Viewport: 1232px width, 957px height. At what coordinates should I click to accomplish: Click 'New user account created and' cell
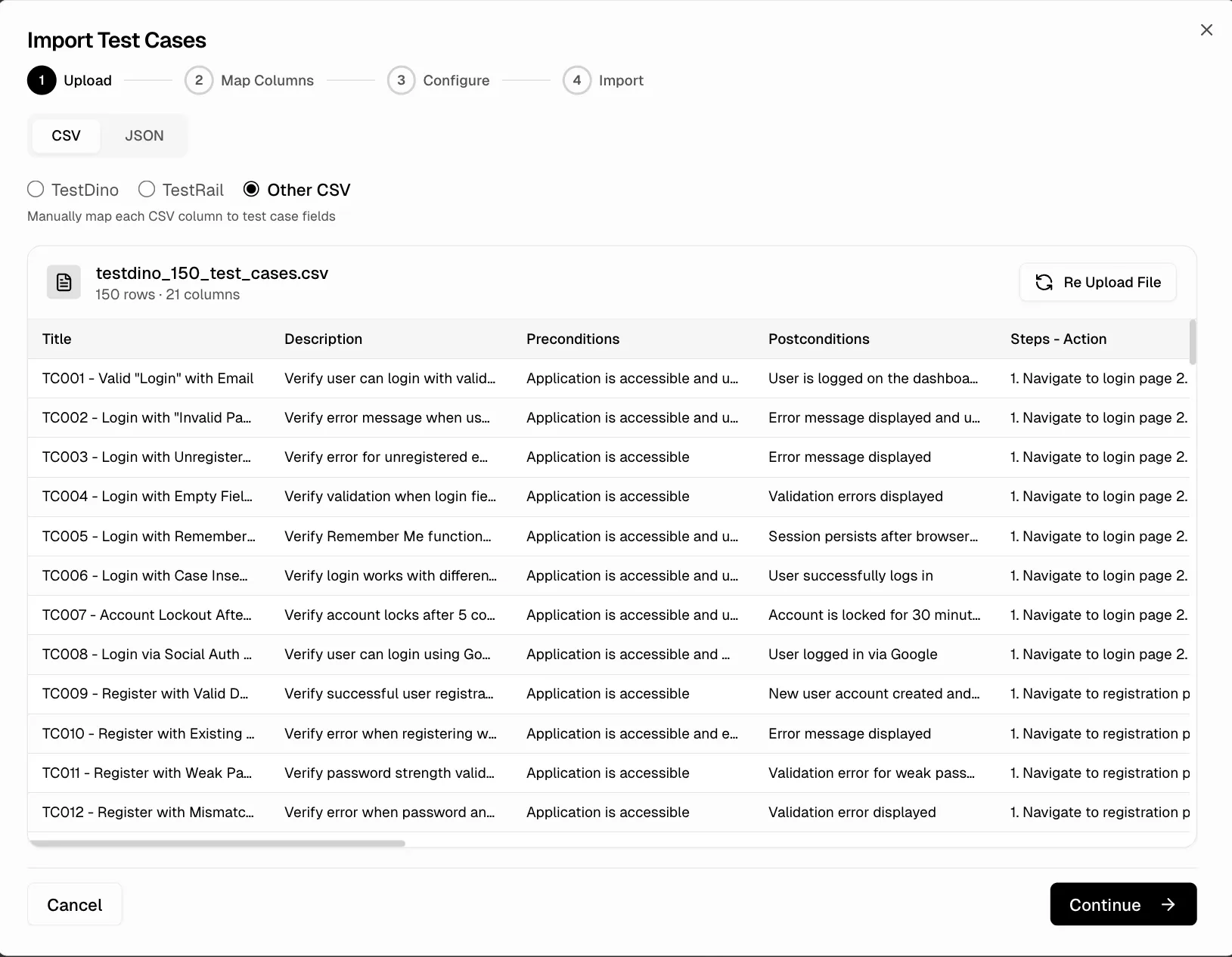(x=874, y=693)
